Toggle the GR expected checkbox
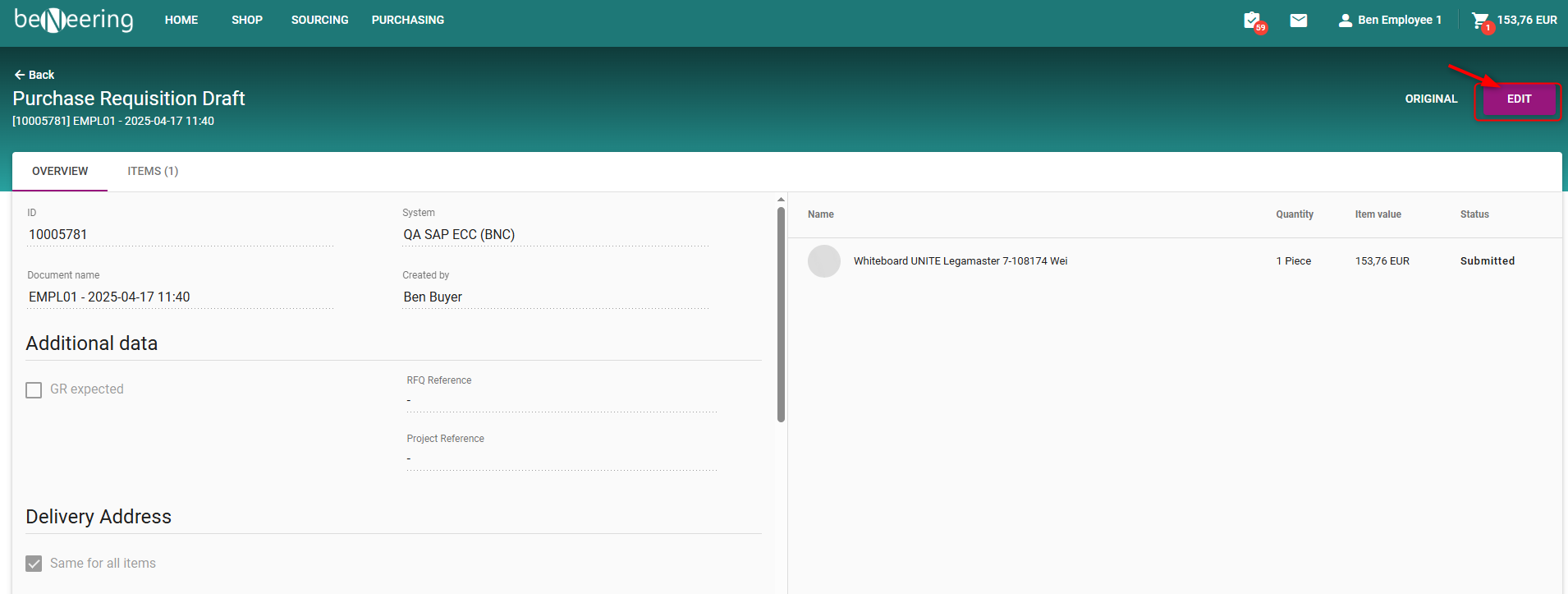Image resolution: width=1568 pixels, height=594 pixels. (34, 389)
